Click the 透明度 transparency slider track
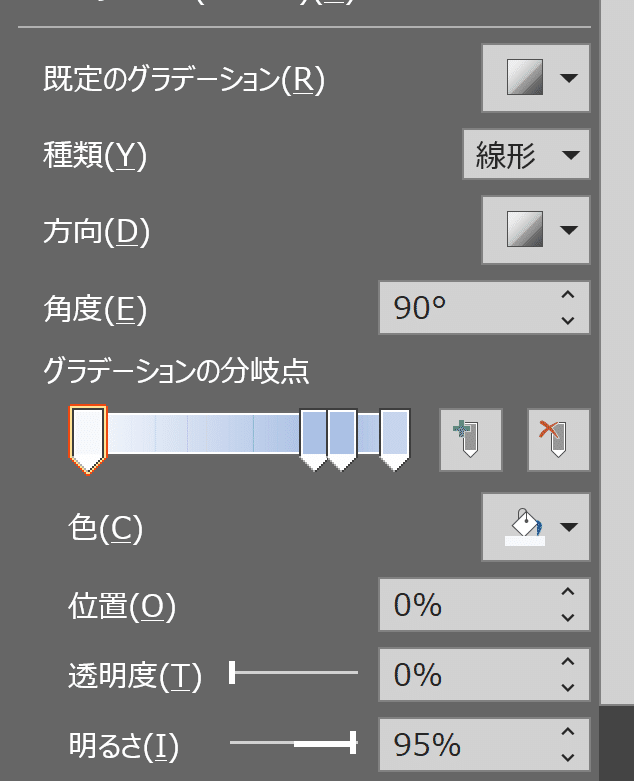The width and height of the screenshot is (634, 781). tap(294, 673)
